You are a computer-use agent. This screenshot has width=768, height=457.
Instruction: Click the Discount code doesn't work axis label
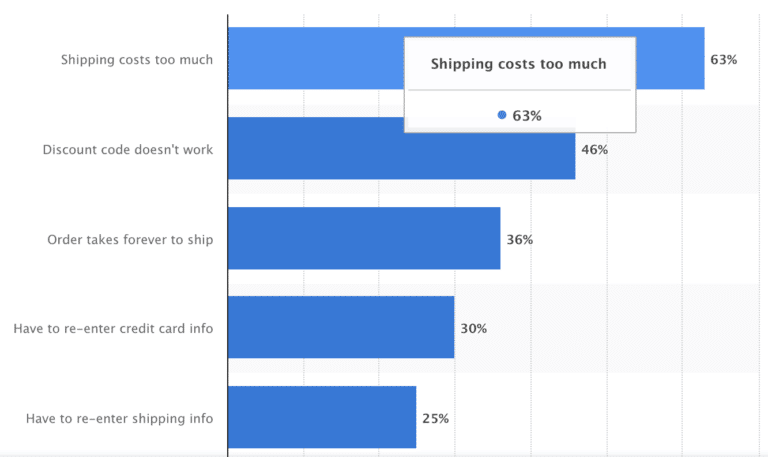coord(128,149)
